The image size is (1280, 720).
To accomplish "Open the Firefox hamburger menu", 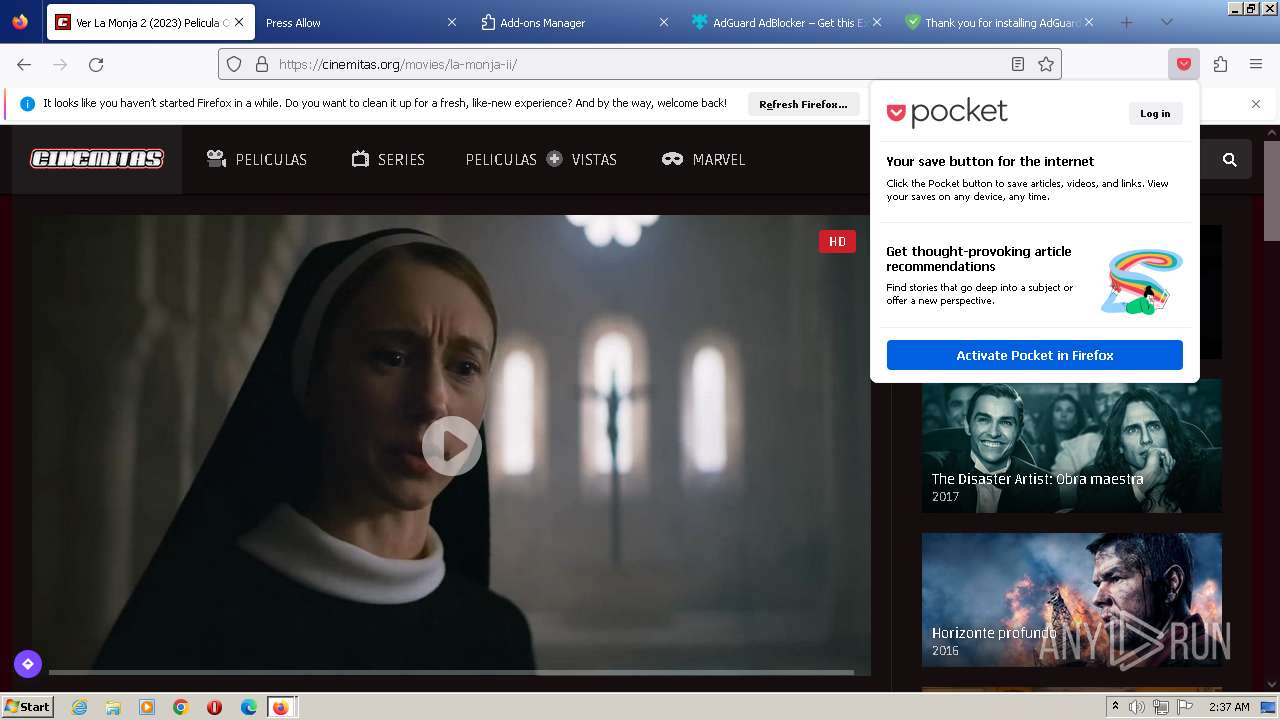I will click(x=1256, y=64).
